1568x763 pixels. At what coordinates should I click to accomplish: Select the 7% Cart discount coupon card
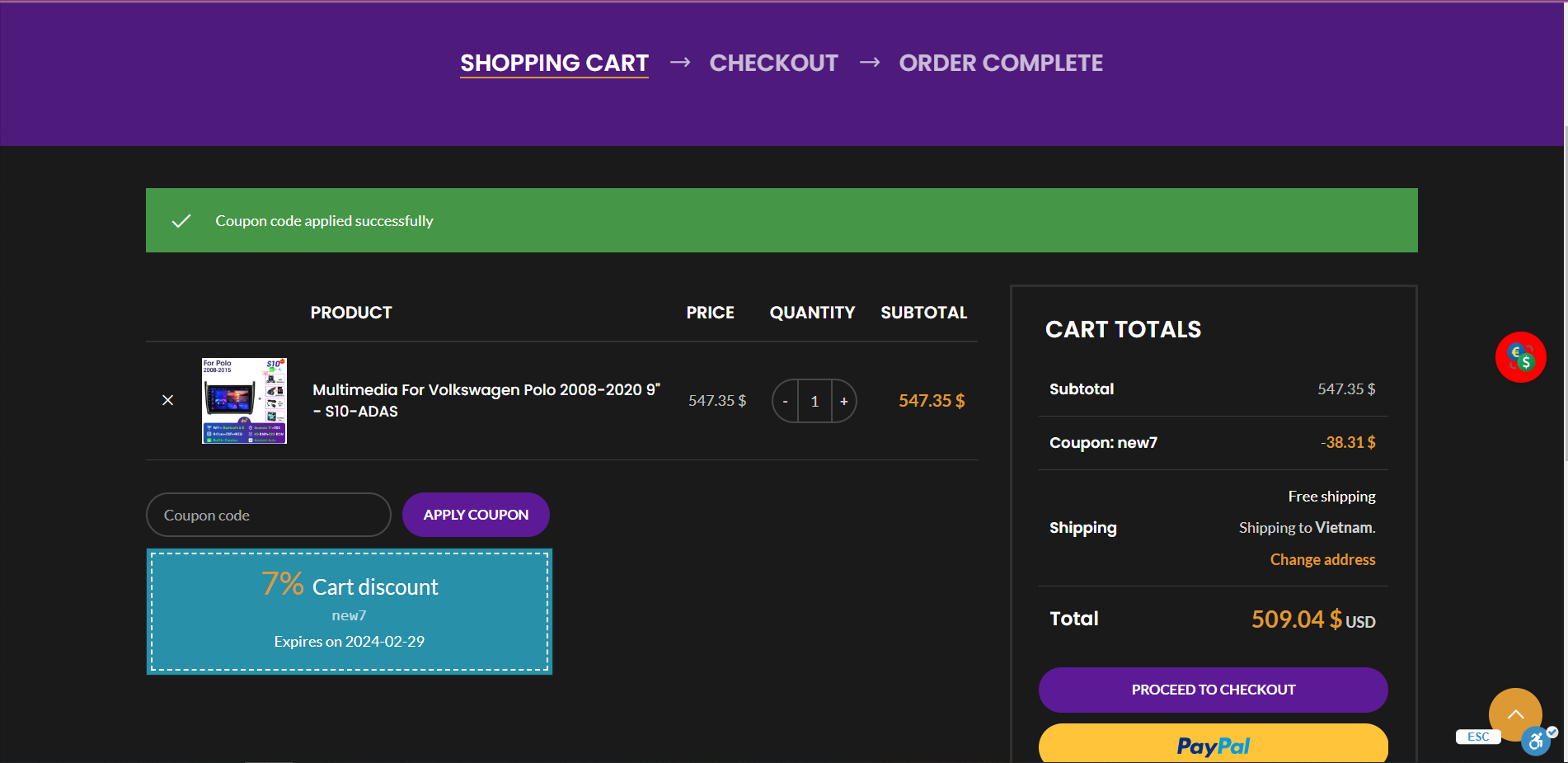[x=350, y=611]
